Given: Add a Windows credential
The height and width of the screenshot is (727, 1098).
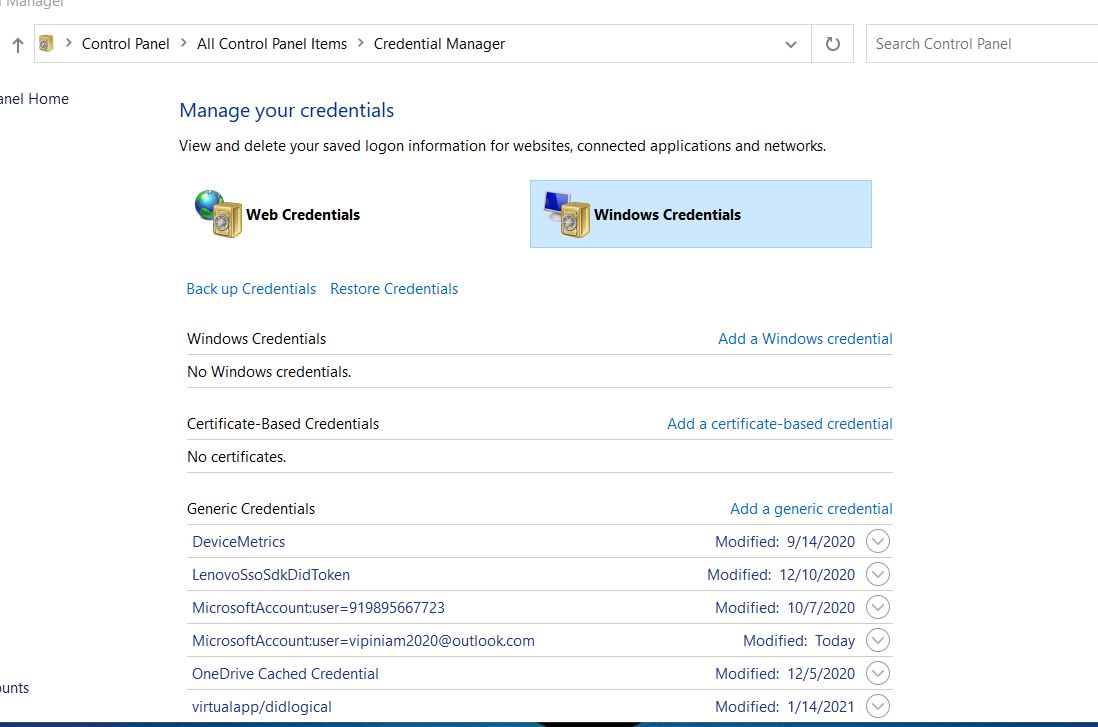Looking at the screenshot, I should click(x=805, y=339).
